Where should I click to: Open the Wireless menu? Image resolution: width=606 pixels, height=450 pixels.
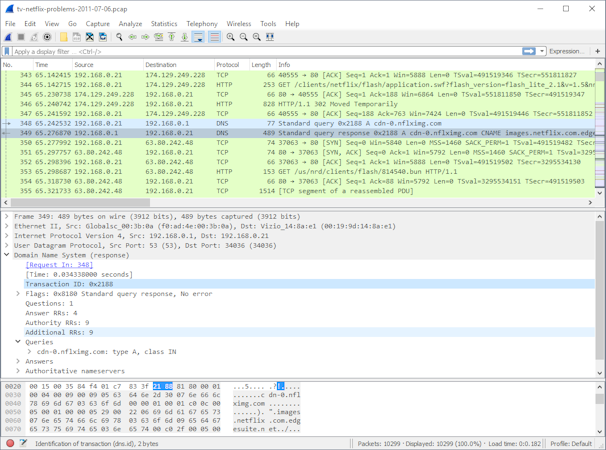pos(238,24)
